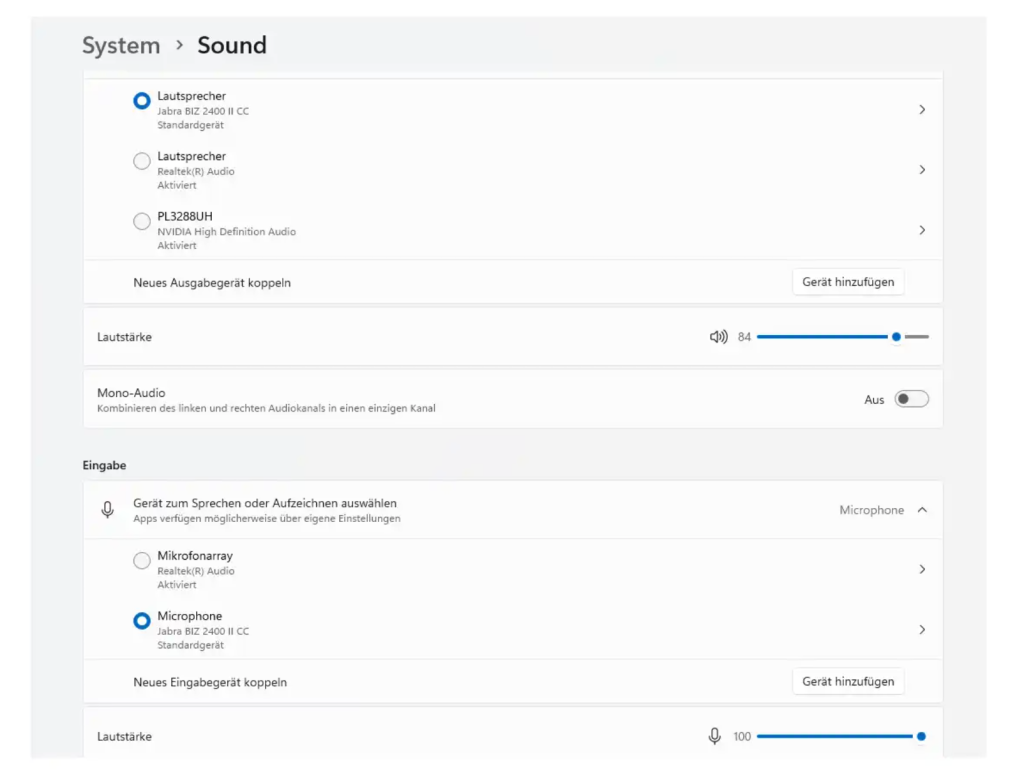Select the Realtek Lautsprecher radio button
1024x776 pixels.
point(141,160)
